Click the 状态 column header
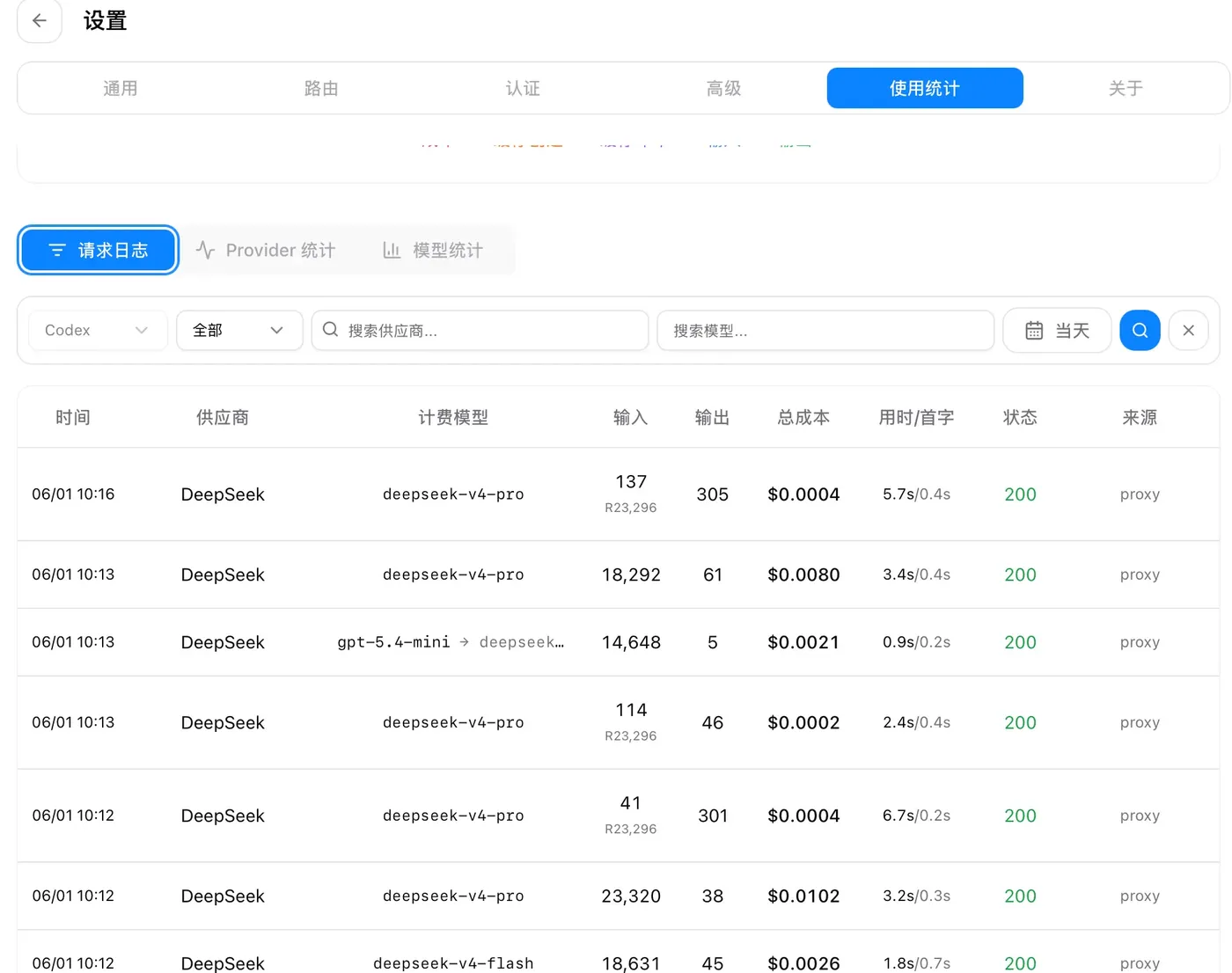Screen dimensions: 1232x973 (1021, 418)
